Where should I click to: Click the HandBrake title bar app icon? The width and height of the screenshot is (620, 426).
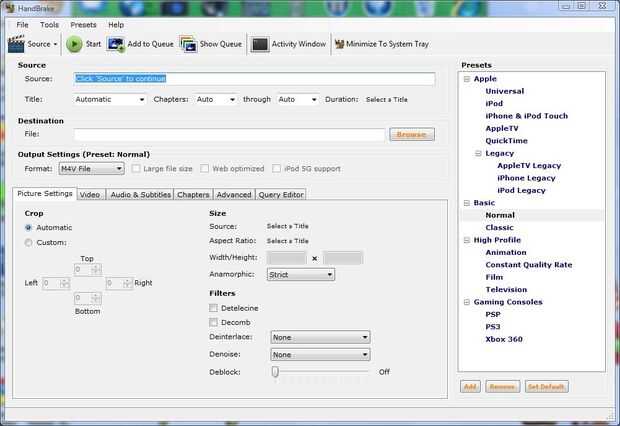pos(9,7)
